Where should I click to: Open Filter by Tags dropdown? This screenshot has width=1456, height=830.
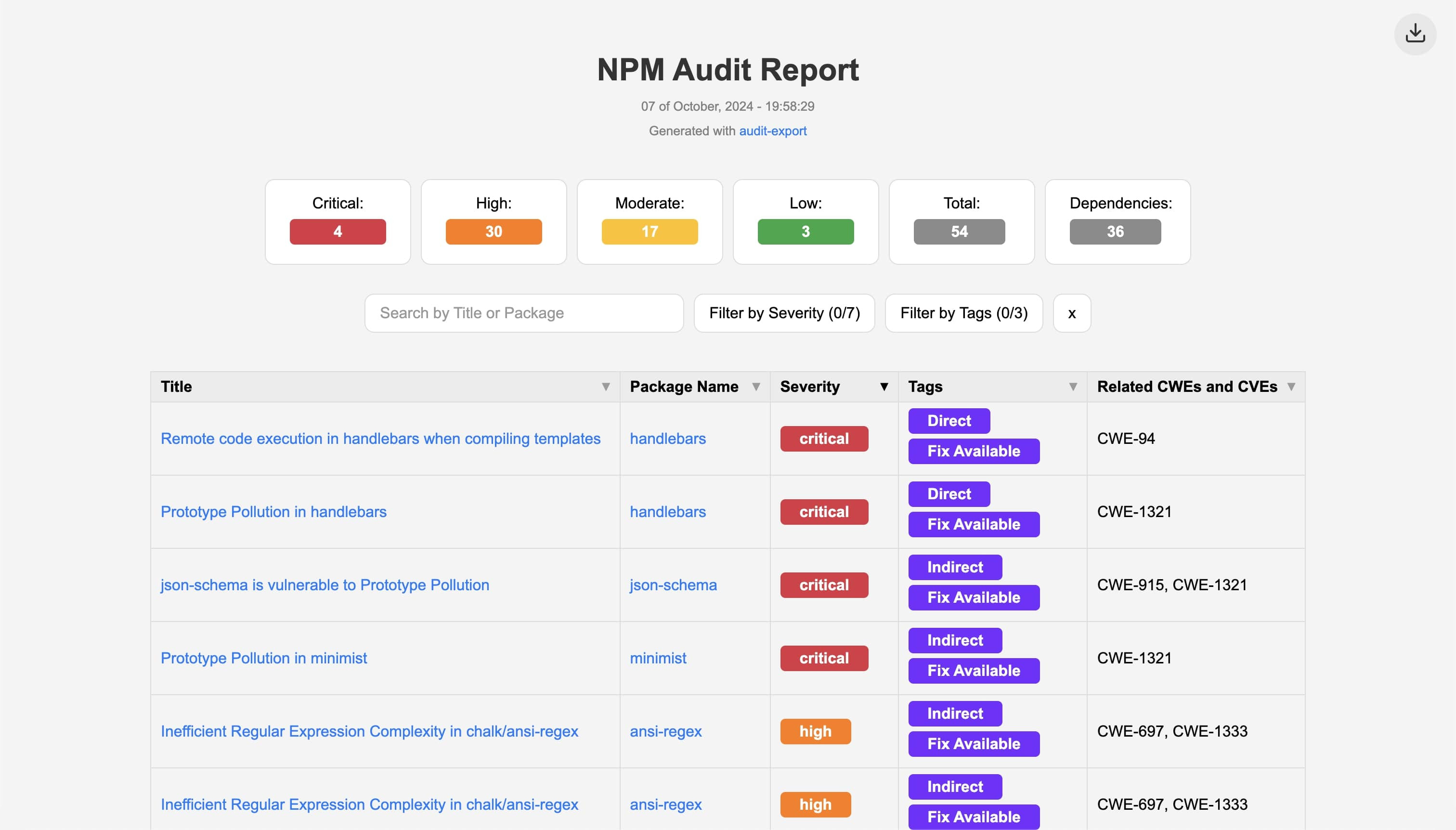963,313
